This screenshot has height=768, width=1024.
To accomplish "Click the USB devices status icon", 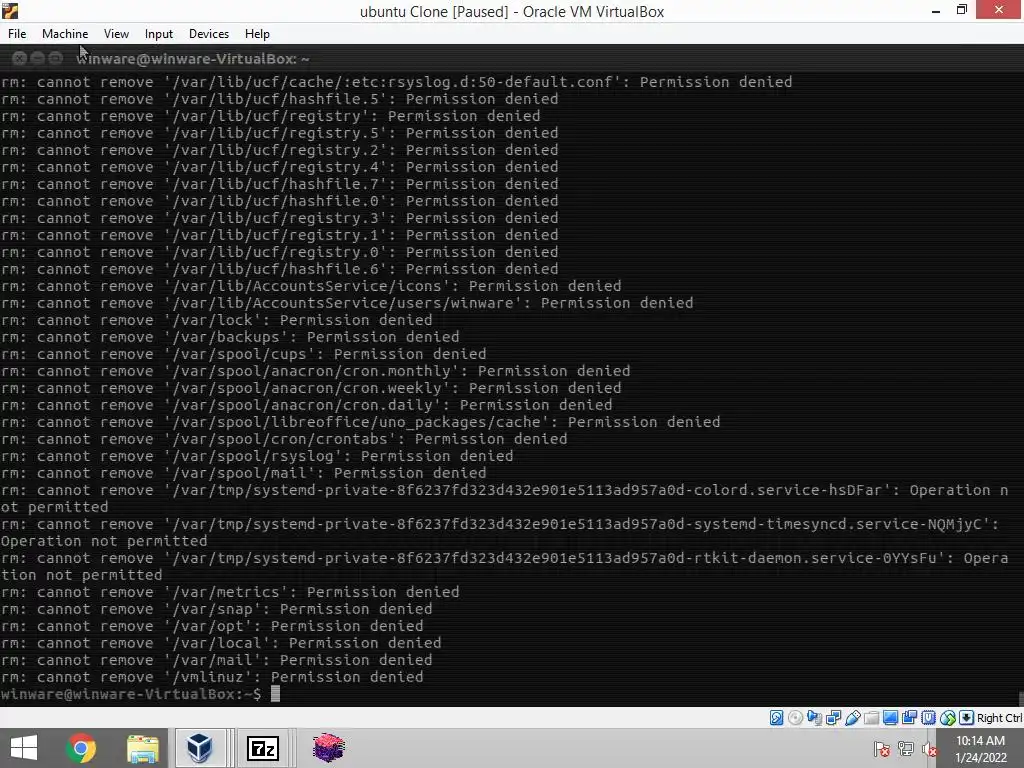I will 852,718.
